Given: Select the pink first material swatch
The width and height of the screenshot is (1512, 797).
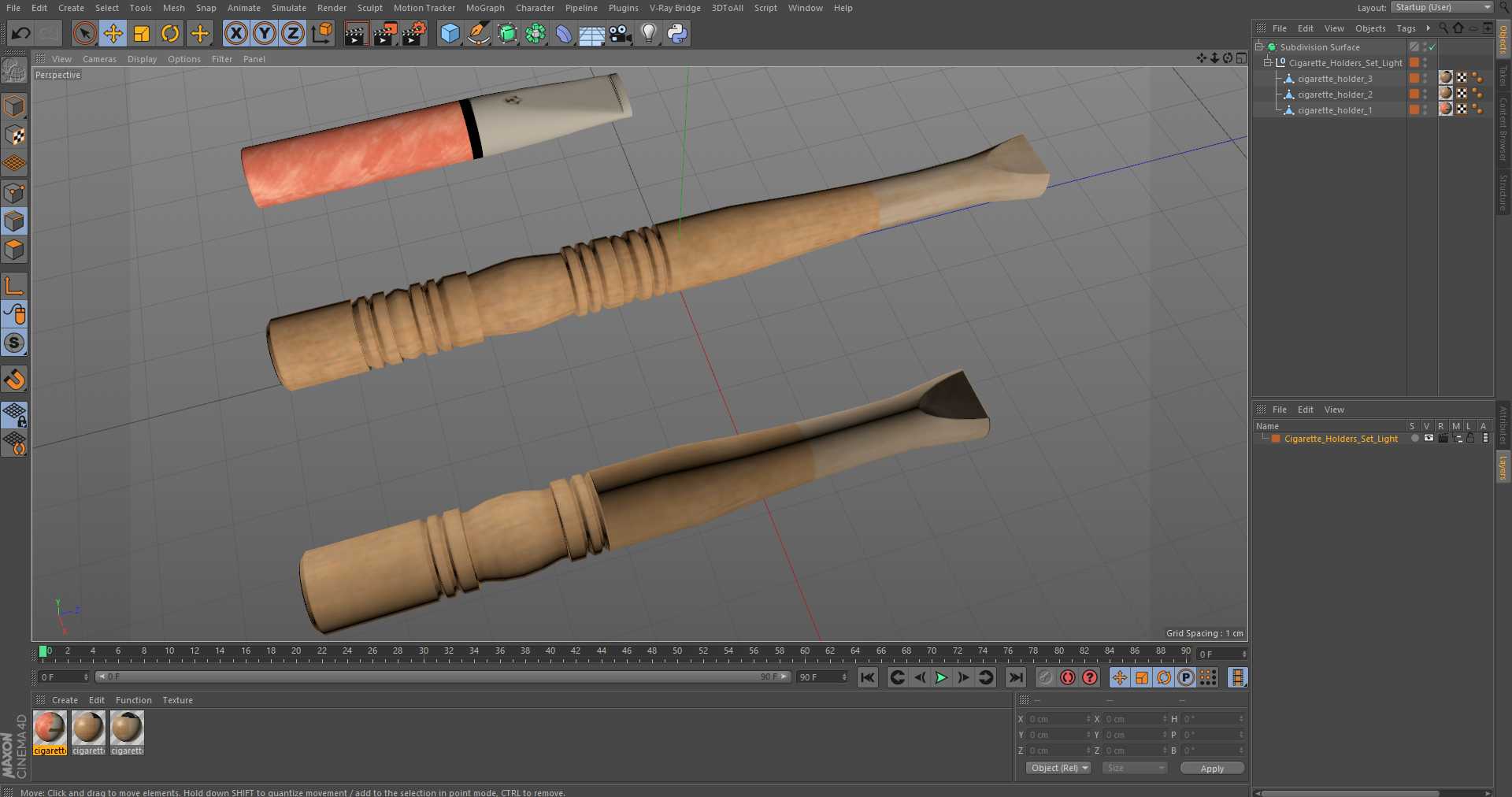Looking at the screenshot, I should 50,728.
